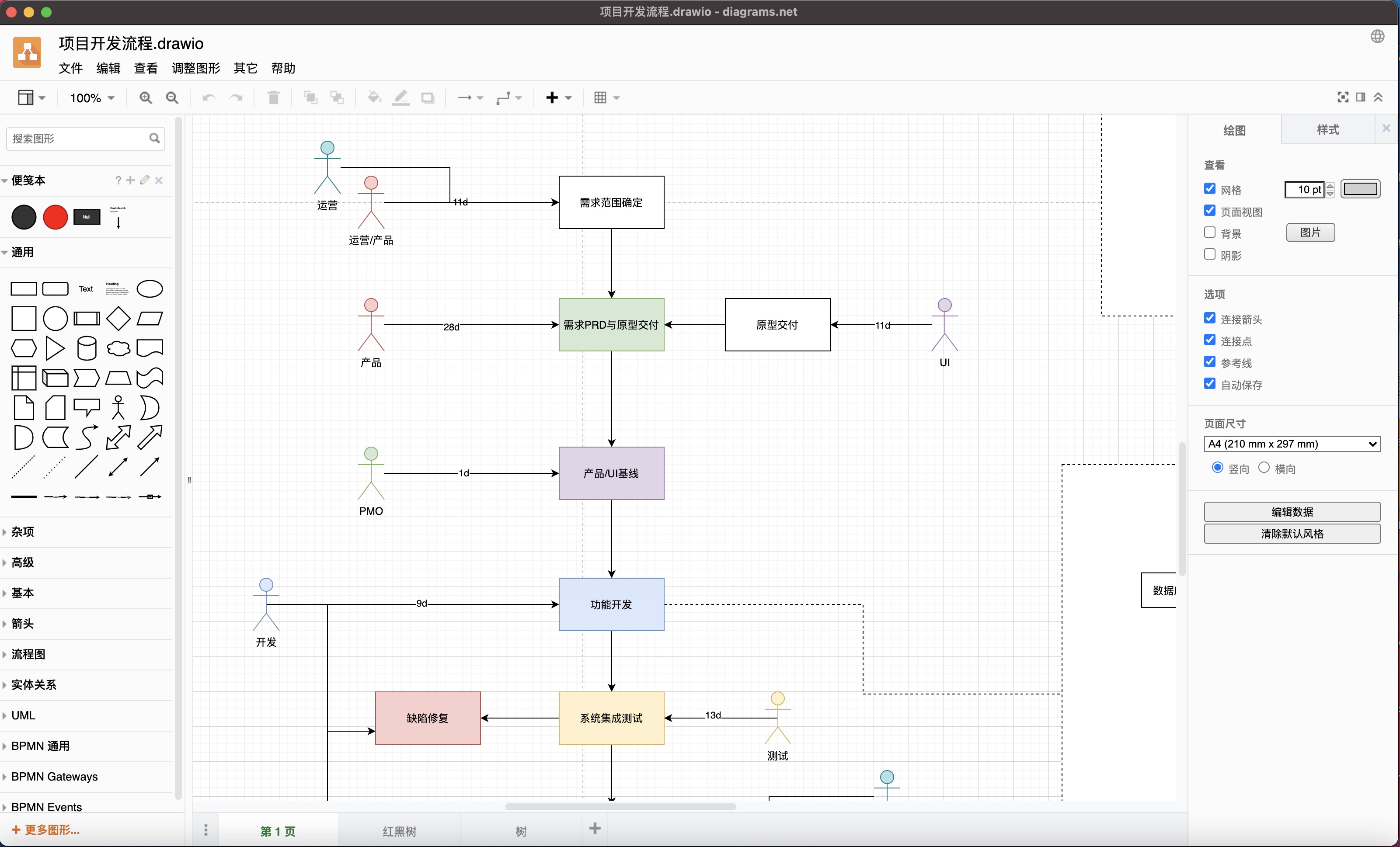Open the 文件 file menu
The height and width of the screenshot is (847, 1400).
pyautogui.click(x=71, y=68)
